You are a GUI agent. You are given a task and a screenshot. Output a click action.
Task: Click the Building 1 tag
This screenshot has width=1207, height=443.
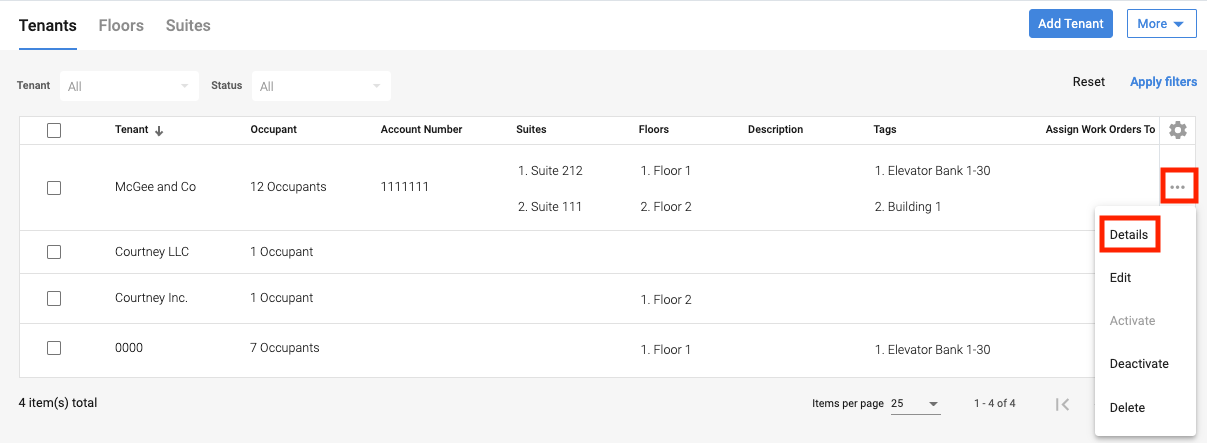pyautogui.click(x=908, y=207)
